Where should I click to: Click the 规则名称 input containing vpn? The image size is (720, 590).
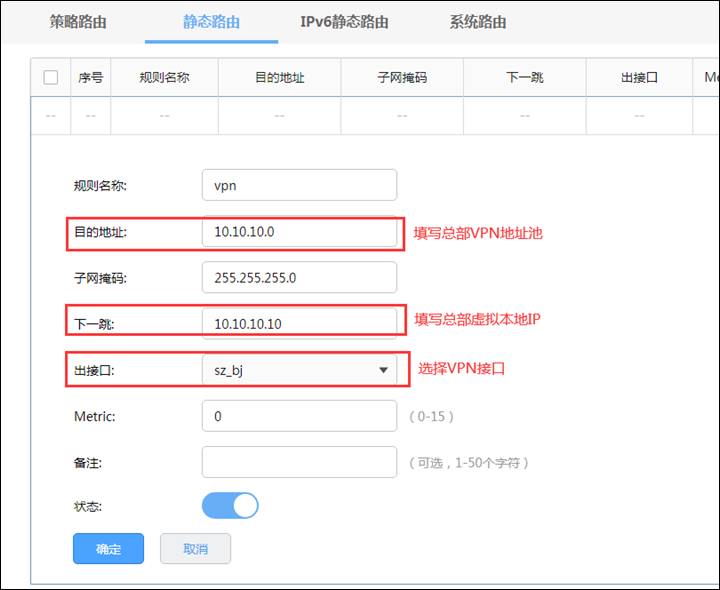(x=299, y=185)
